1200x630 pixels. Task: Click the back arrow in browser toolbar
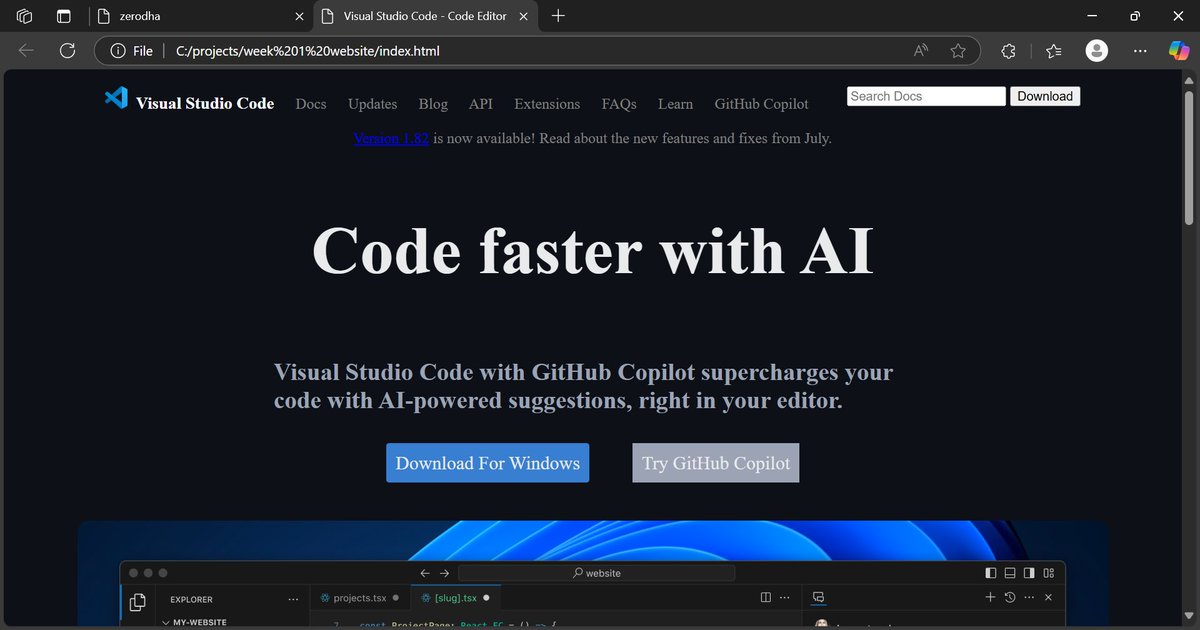tap(26, 51)
